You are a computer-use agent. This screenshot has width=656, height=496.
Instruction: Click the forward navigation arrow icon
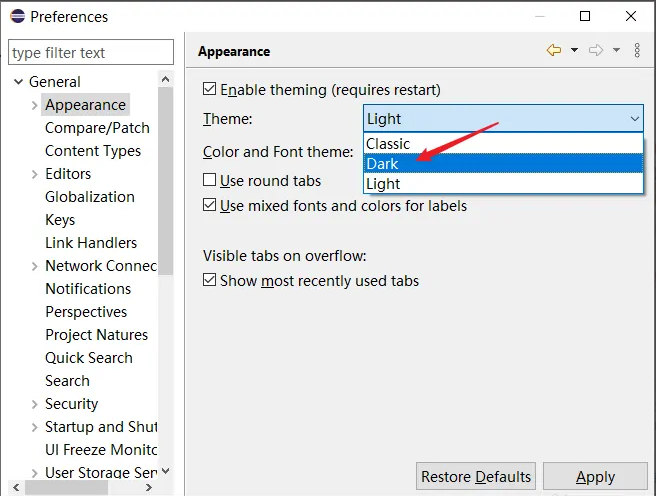[596, 51]
